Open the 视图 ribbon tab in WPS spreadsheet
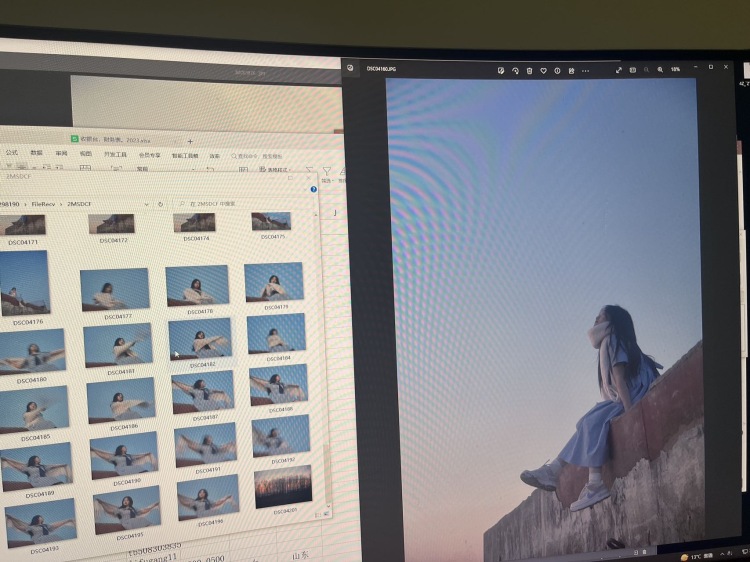This screenshot has width=750, height=562. 86,154
